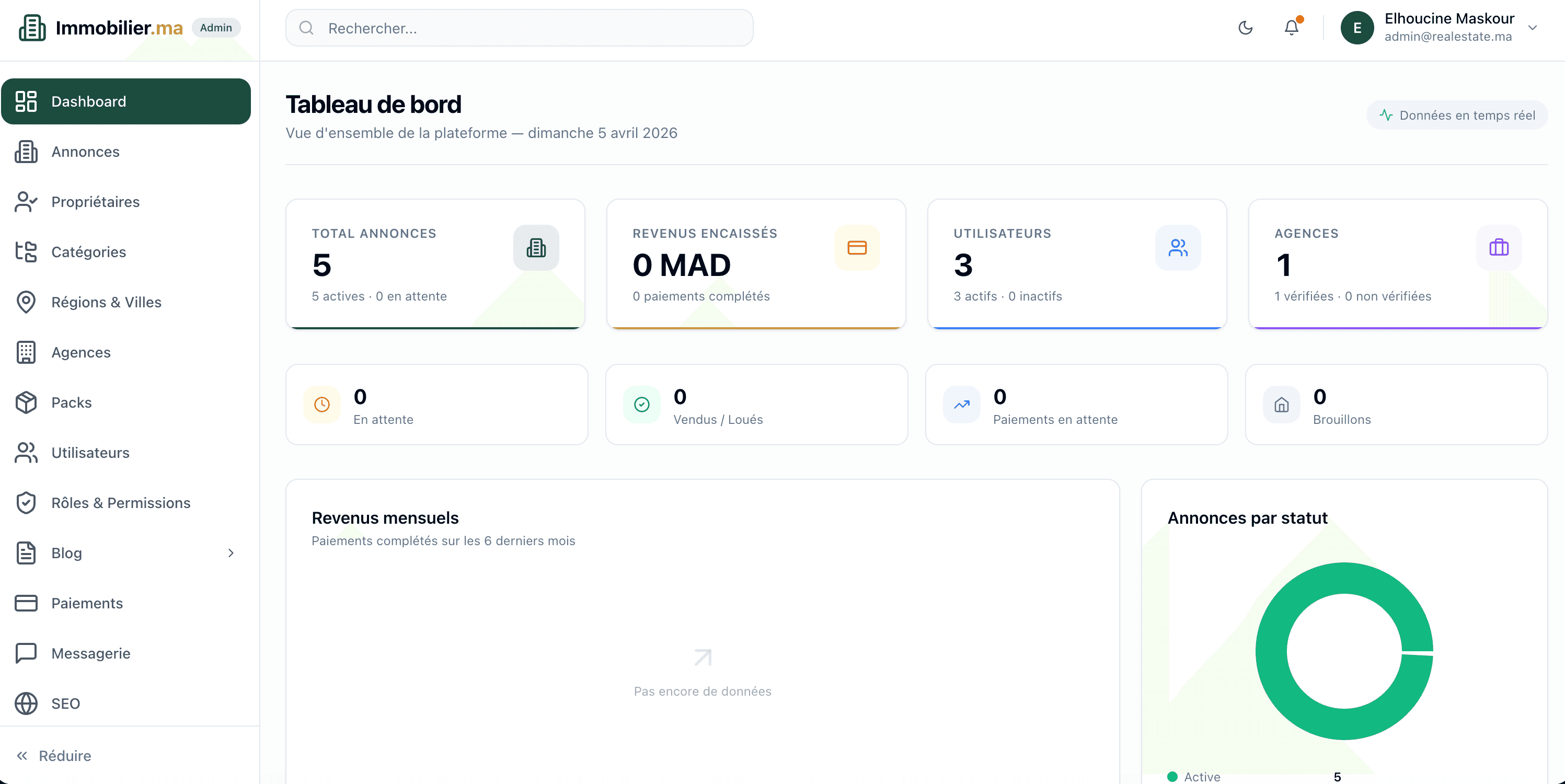Open the Messagerie chat icon
The width and height of the screenshot is (1565, 784).
pos(26,653)
